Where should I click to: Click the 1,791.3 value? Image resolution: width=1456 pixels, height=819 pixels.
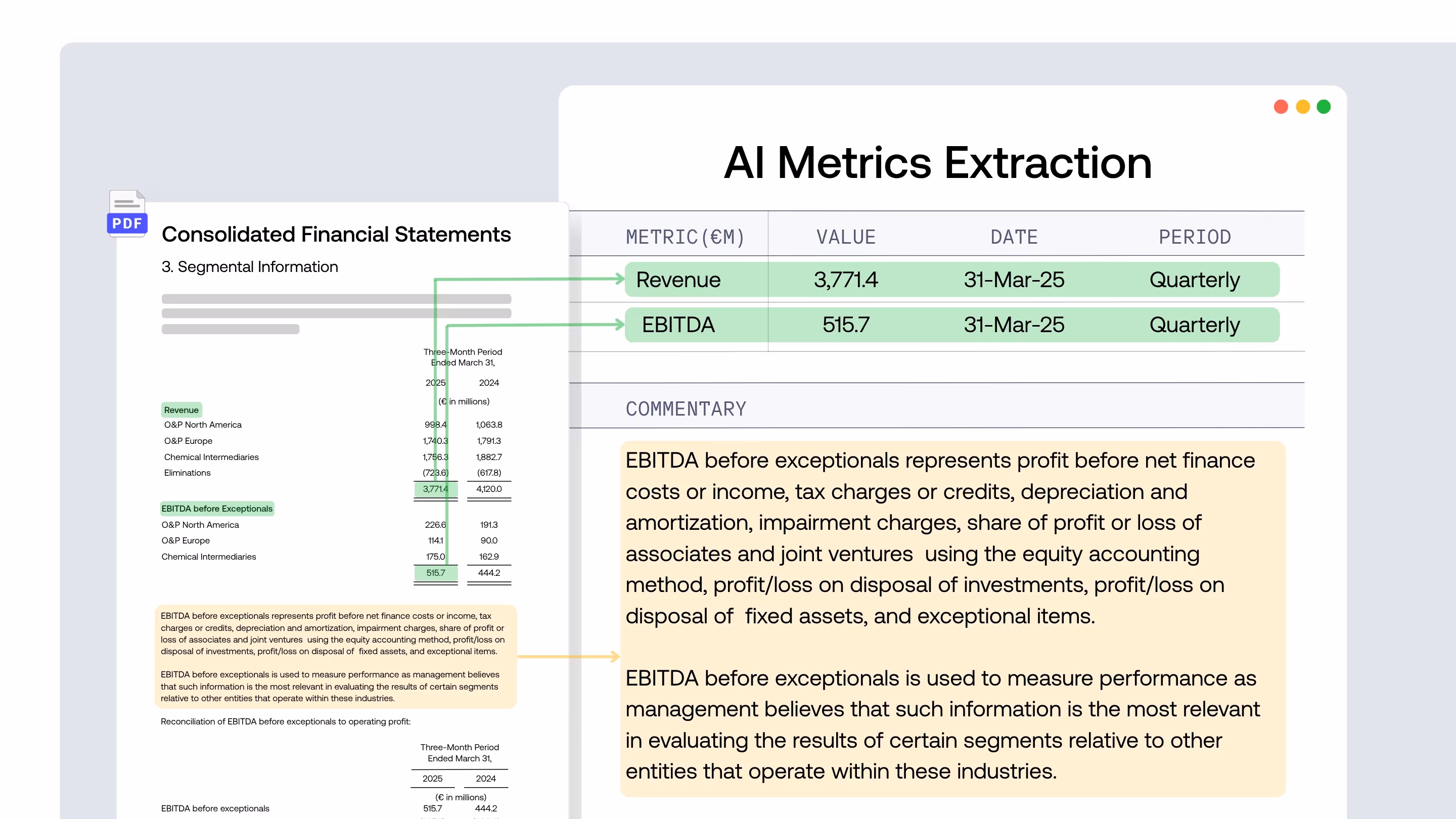[x=489, y=441]
